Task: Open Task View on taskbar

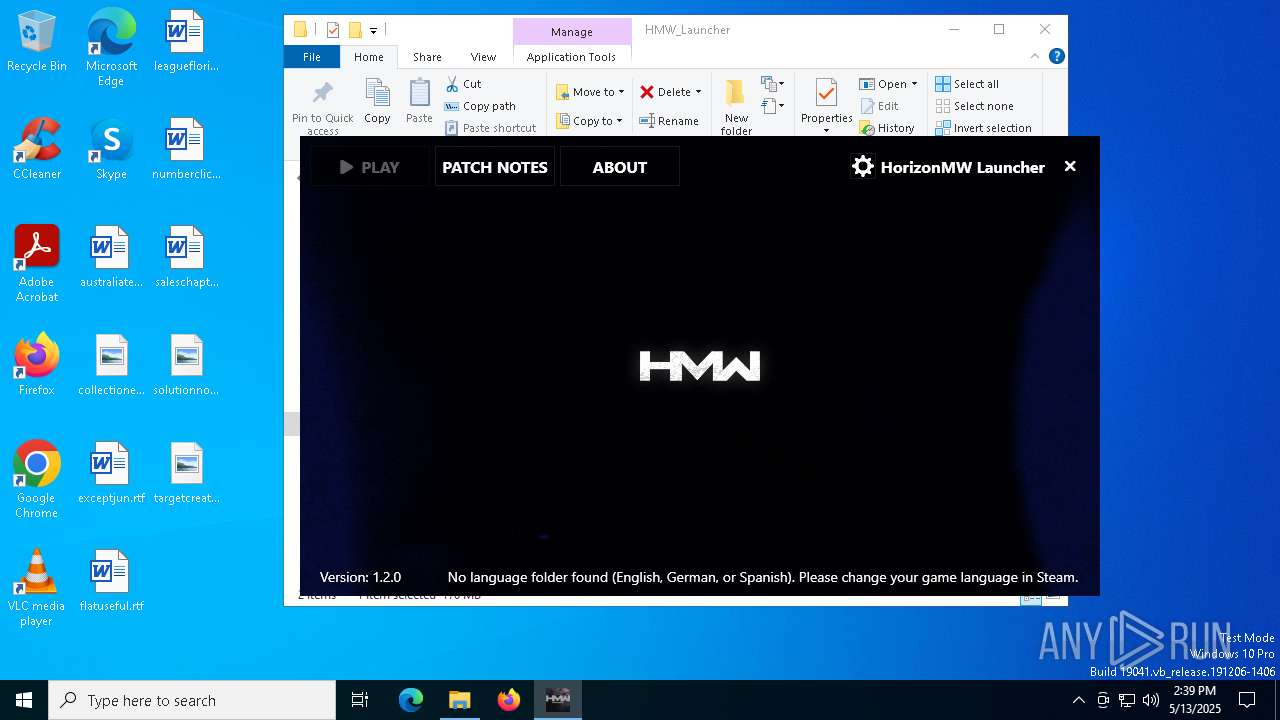Action: pos(360,700)
